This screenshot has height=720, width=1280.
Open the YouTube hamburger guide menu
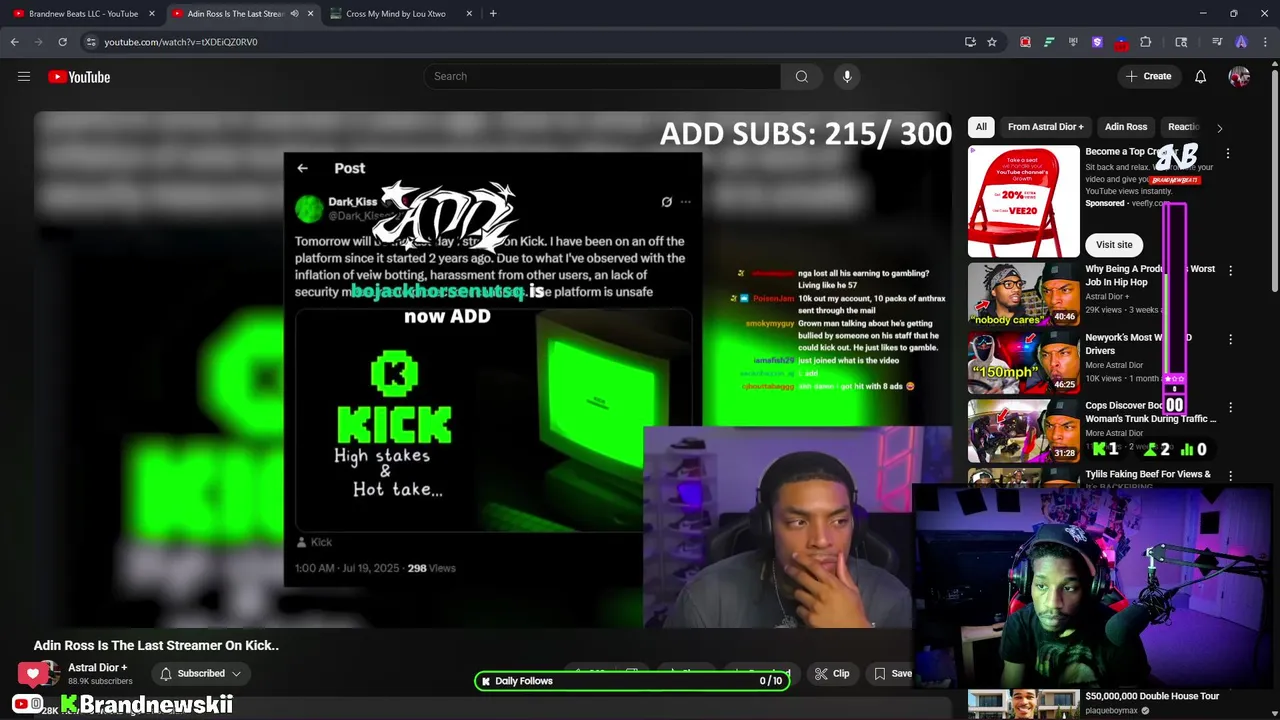[24, 76]
